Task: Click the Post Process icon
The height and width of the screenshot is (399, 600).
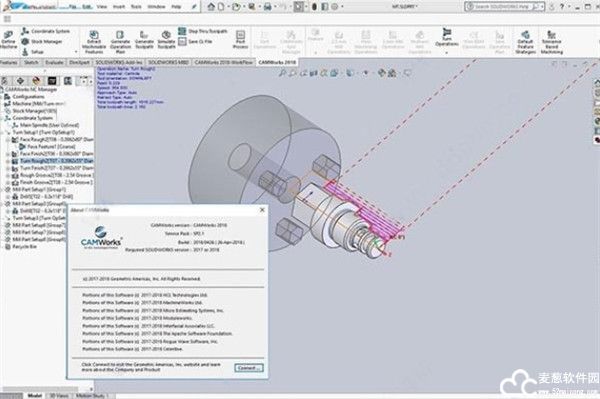Action: point(240,40)
